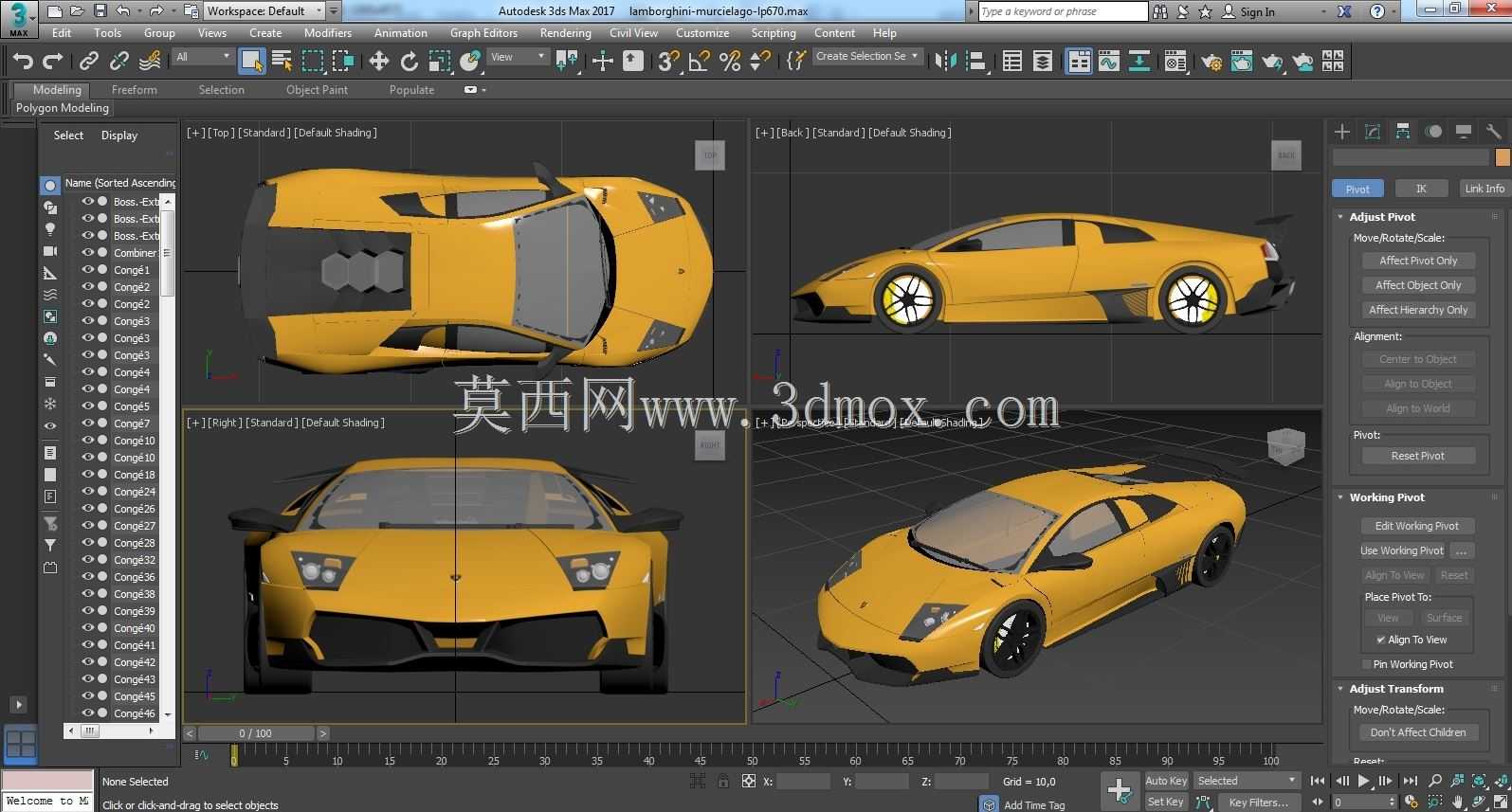Play the animation
The width and height of the screenshot is (1512, 812).
[1363, 781]
